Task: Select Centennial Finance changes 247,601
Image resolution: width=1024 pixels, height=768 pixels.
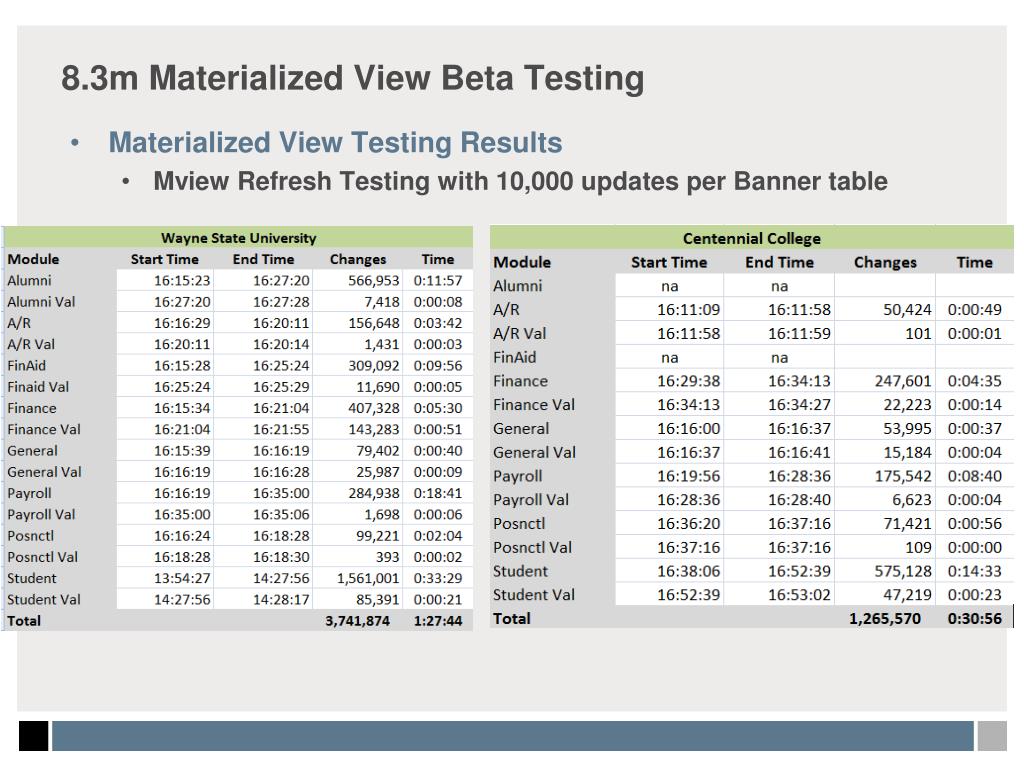Action: [x=903, y=381]
